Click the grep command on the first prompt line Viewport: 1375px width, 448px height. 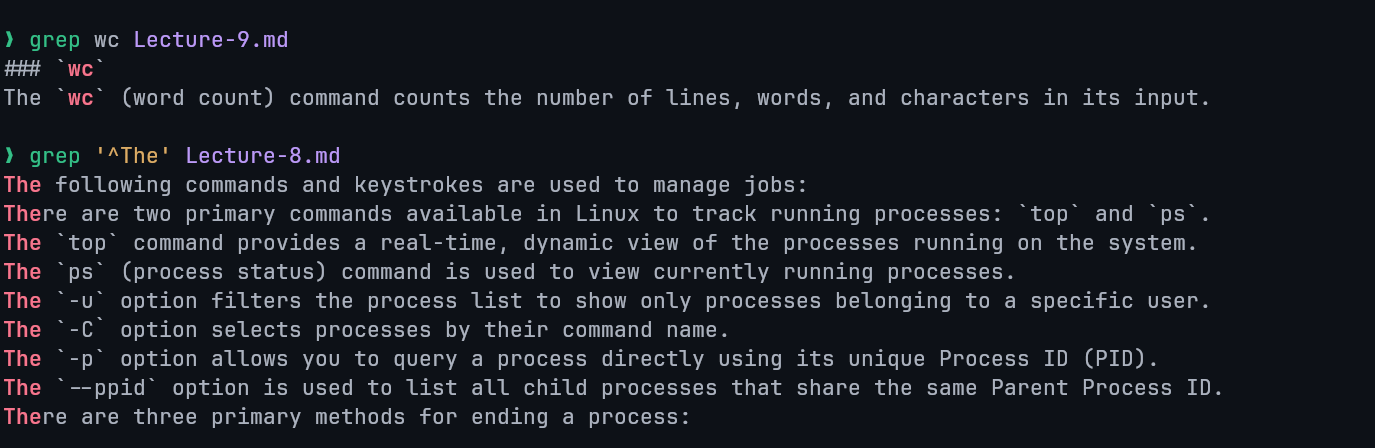pos(55,40)
